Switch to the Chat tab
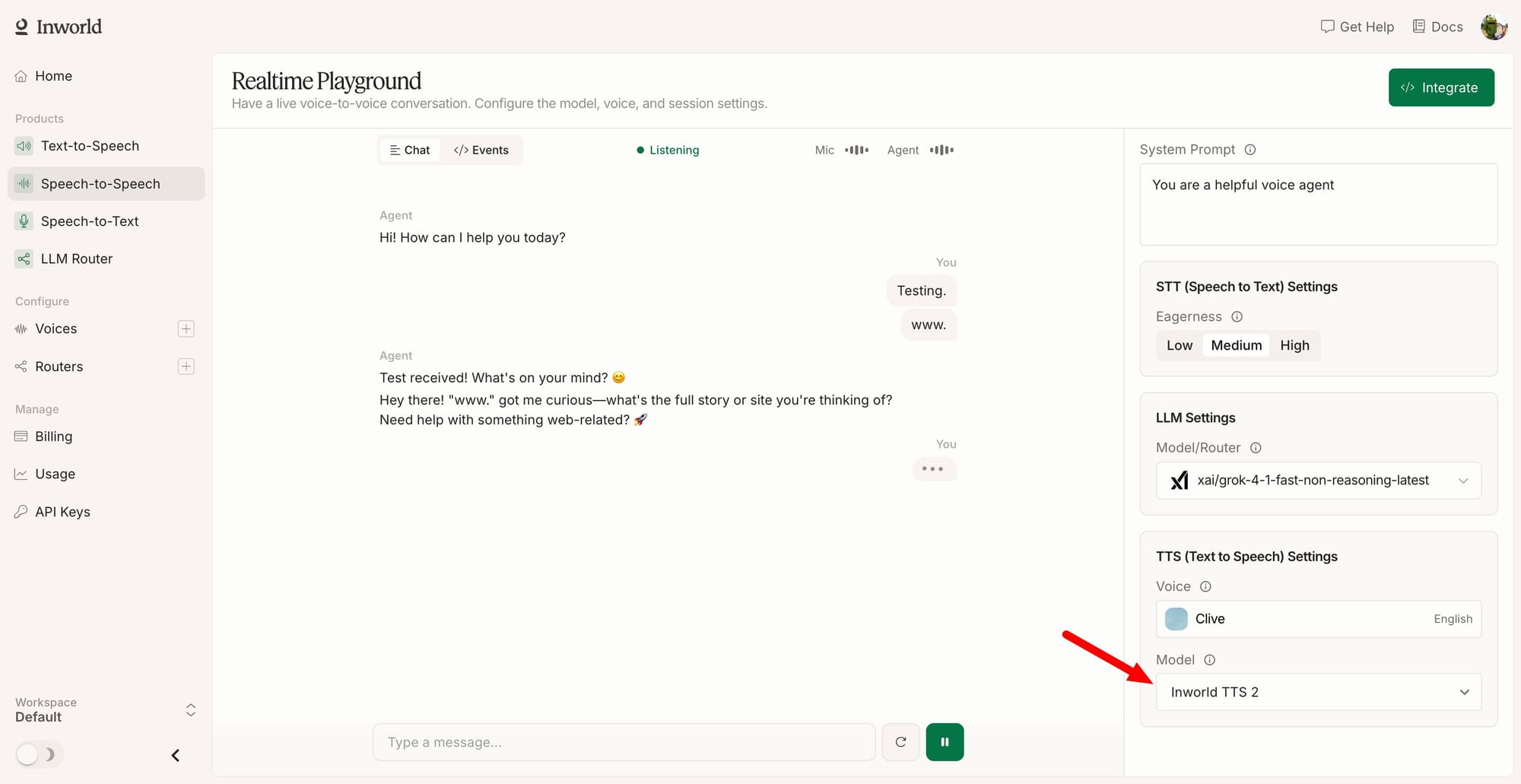This screenshot has height=784, width=1521. point(410,150)
